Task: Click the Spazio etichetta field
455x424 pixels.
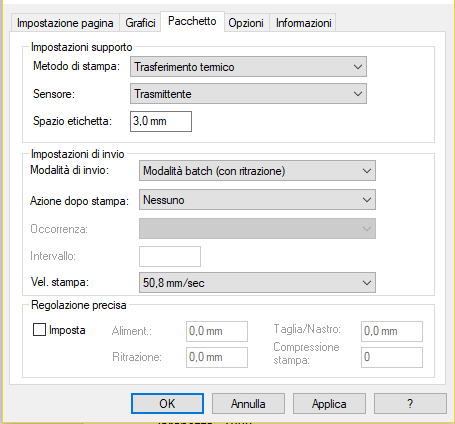Action: 161,121
